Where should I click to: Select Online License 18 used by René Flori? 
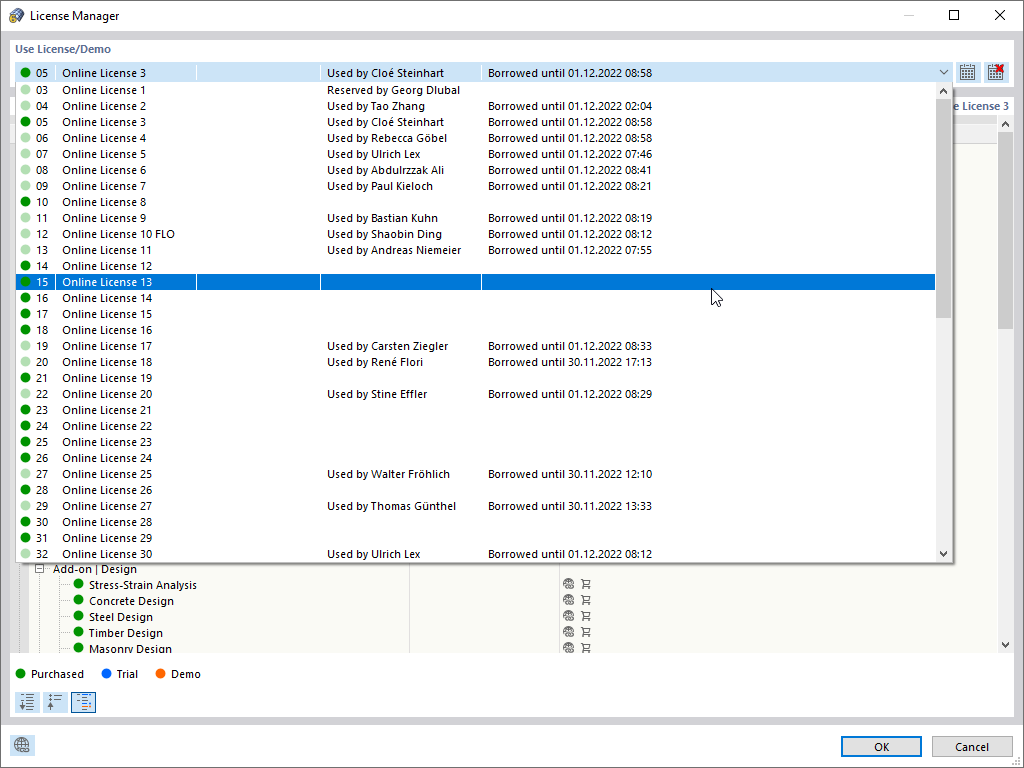click(x=475, y=362)
